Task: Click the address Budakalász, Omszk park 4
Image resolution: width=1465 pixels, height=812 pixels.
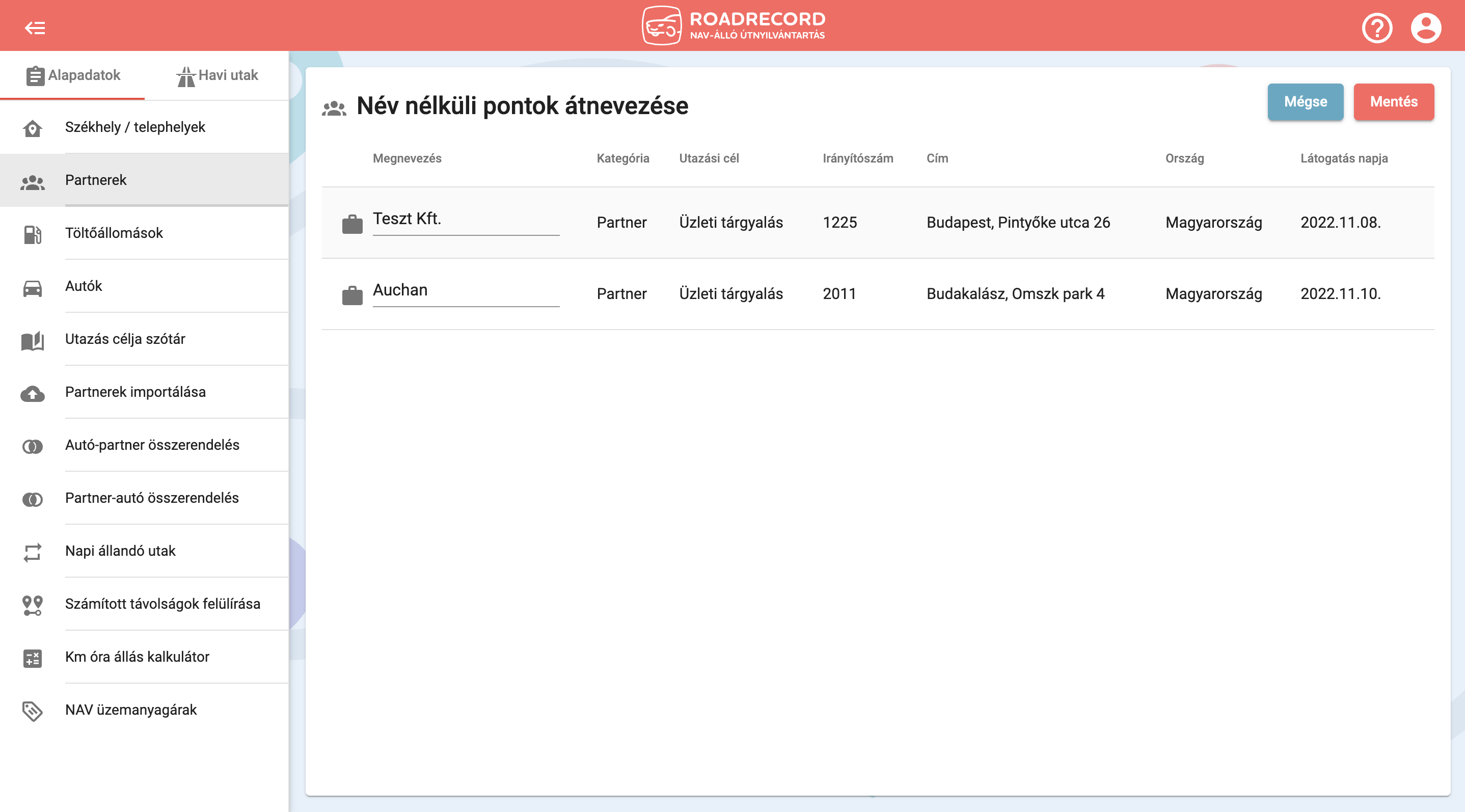Action: point(1015,293)
